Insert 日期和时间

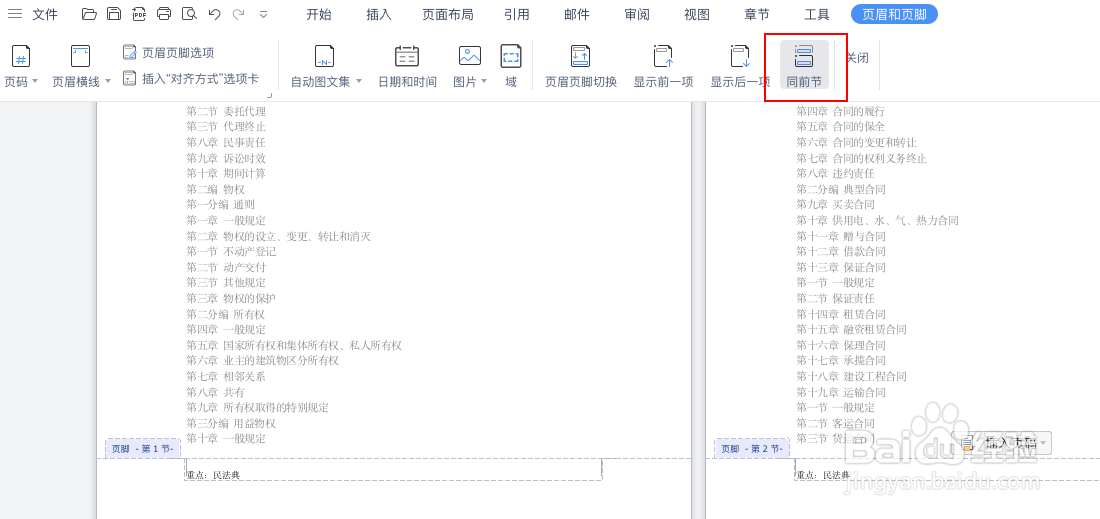click(407, 66)
